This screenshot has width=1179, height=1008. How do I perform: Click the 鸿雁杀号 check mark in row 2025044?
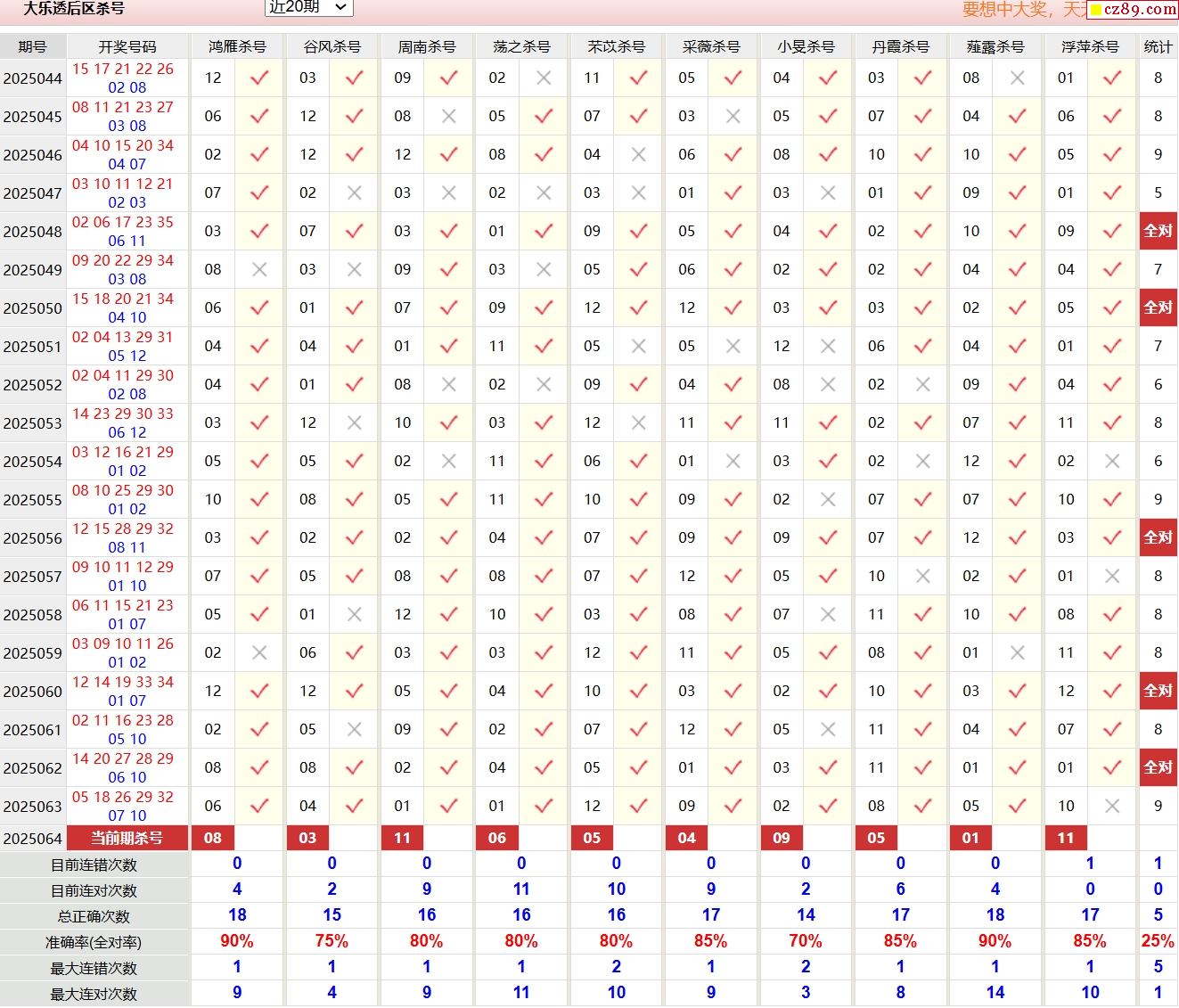[x=259, y=78]
